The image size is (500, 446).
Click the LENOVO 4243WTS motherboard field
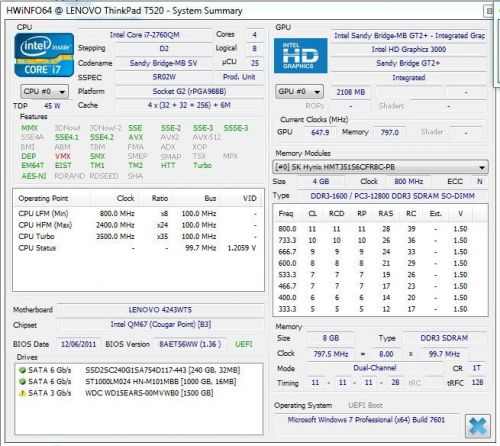coord(160,310)
